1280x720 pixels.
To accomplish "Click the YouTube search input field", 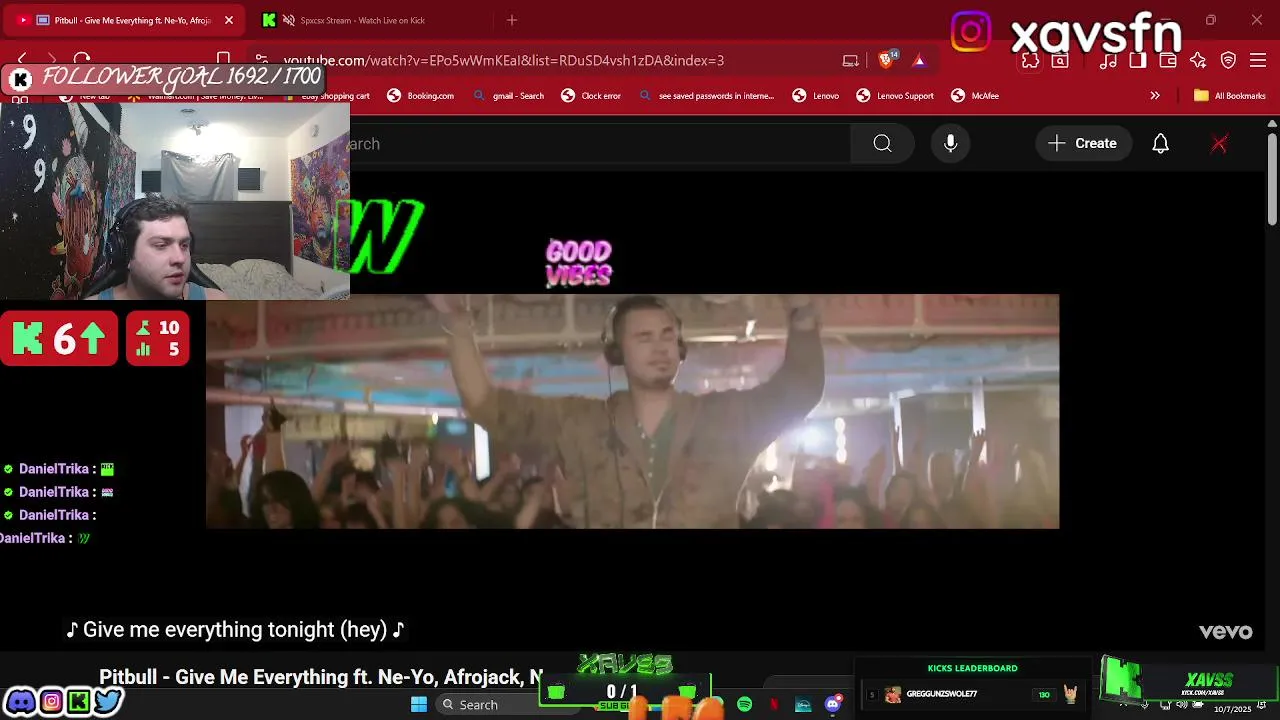I will tap(600, 144).
